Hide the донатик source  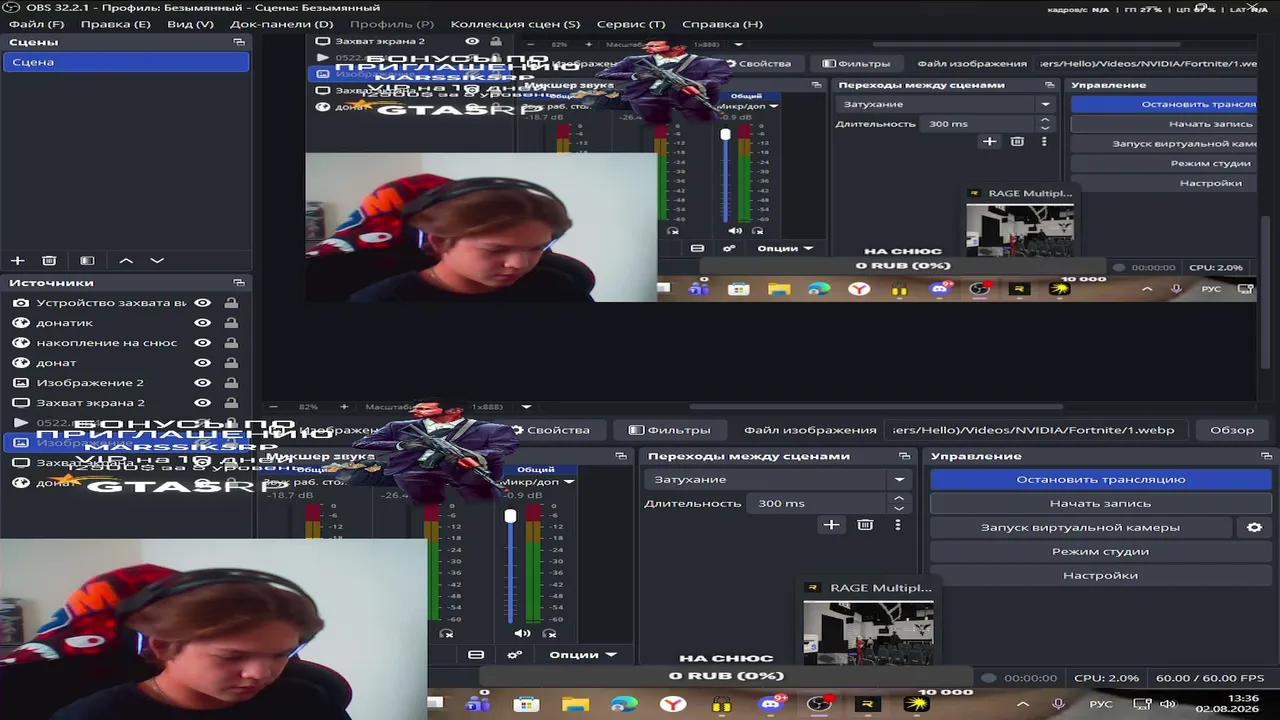tap(202, 323)
